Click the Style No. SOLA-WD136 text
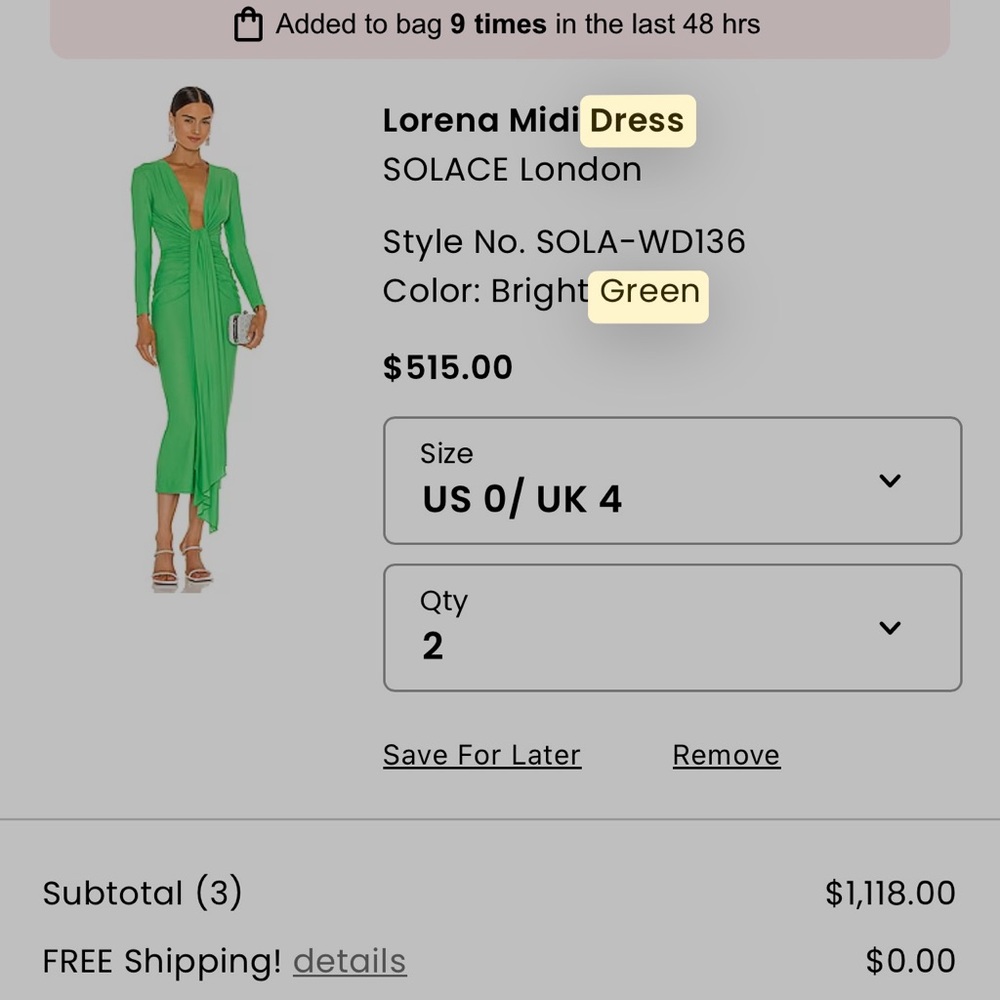 (x=565, y=241)
